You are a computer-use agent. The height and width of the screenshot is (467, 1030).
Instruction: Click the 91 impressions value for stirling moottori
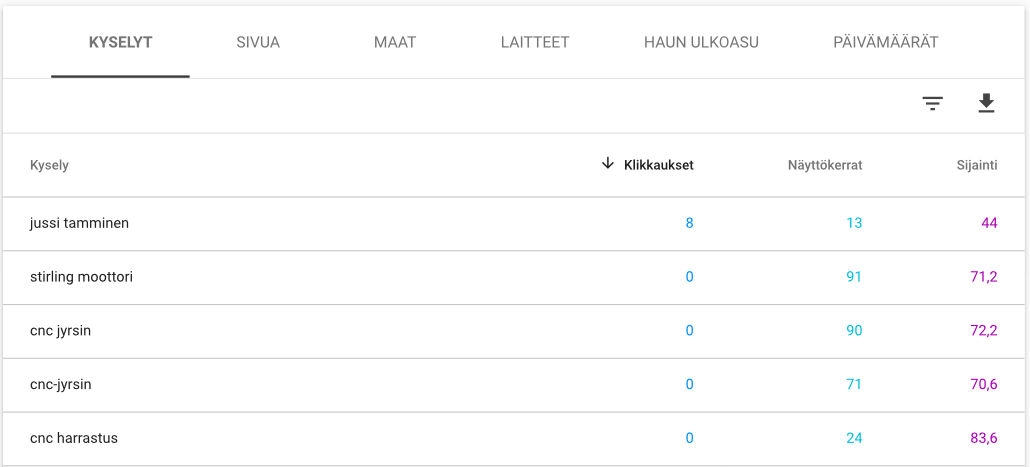click(853, 277)
